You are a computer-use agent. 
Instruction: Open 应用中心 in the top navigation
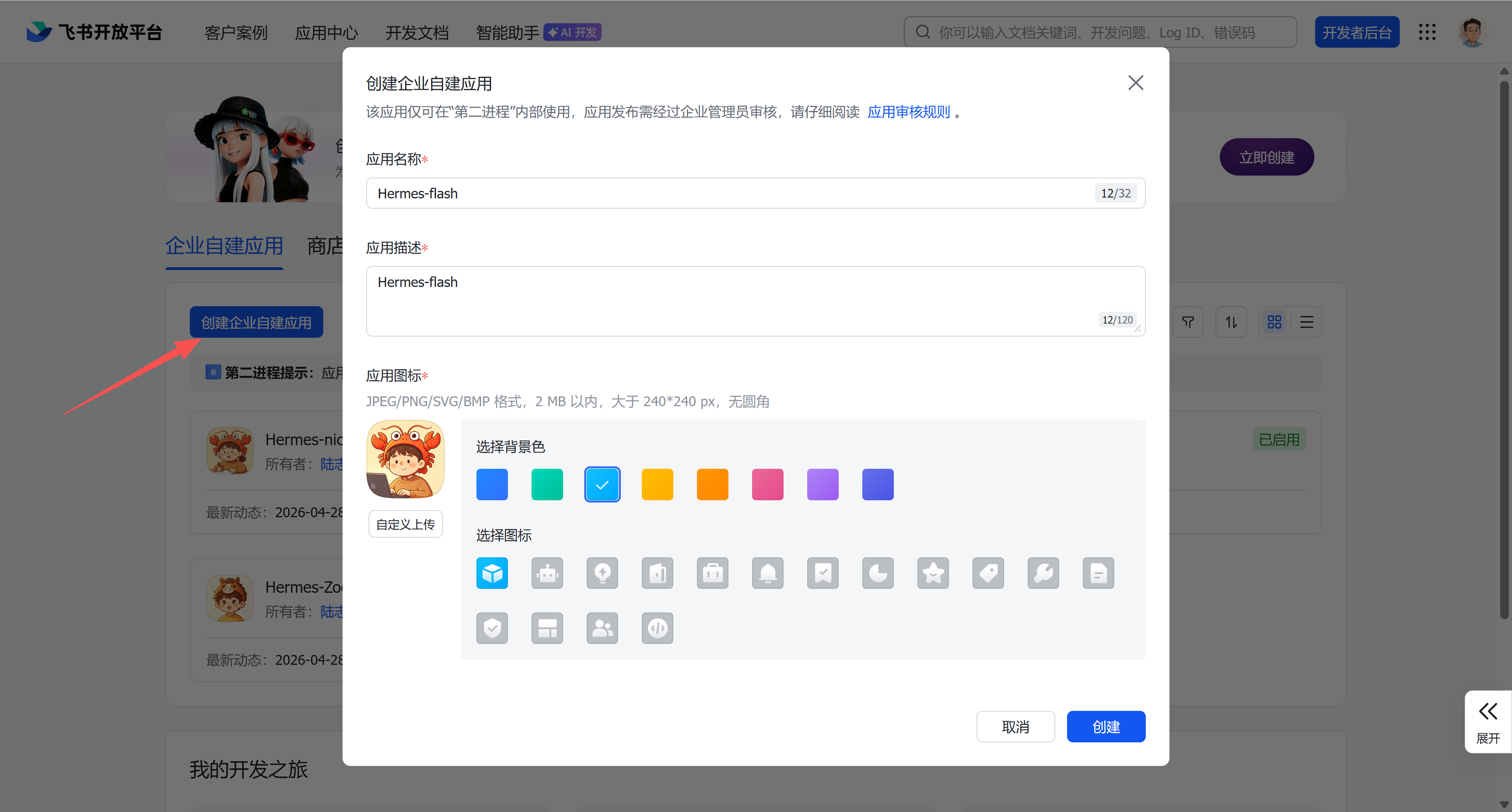click(326, 33)
